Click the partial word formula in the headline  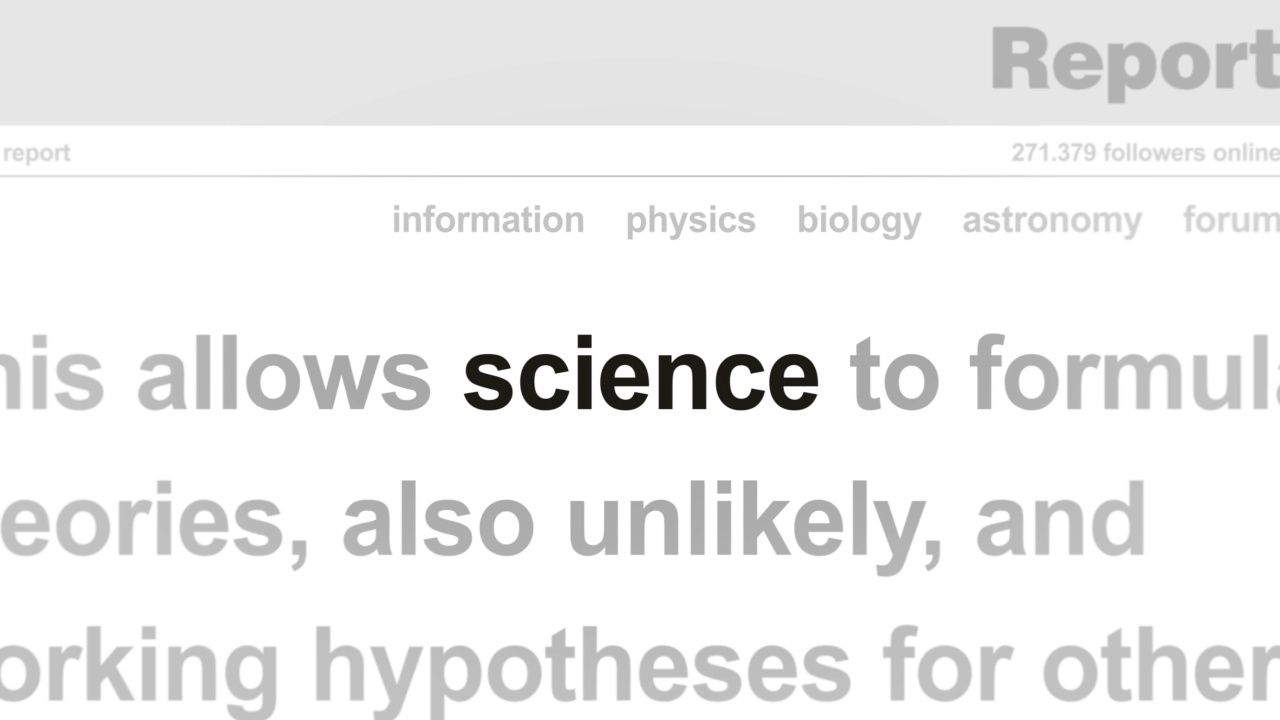pos(1125,374)
